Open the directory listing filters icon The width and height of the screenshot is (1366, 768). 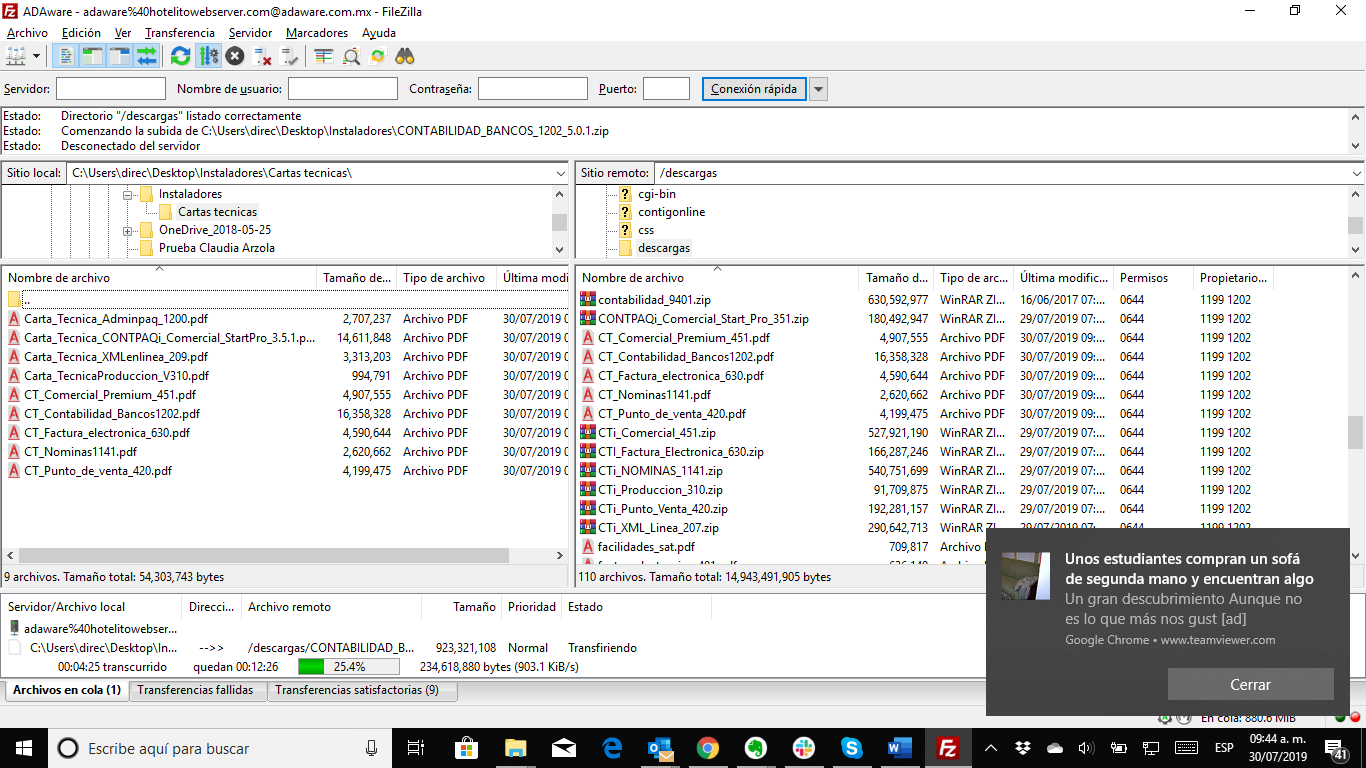pyautogui.click(x=324, y=56)
